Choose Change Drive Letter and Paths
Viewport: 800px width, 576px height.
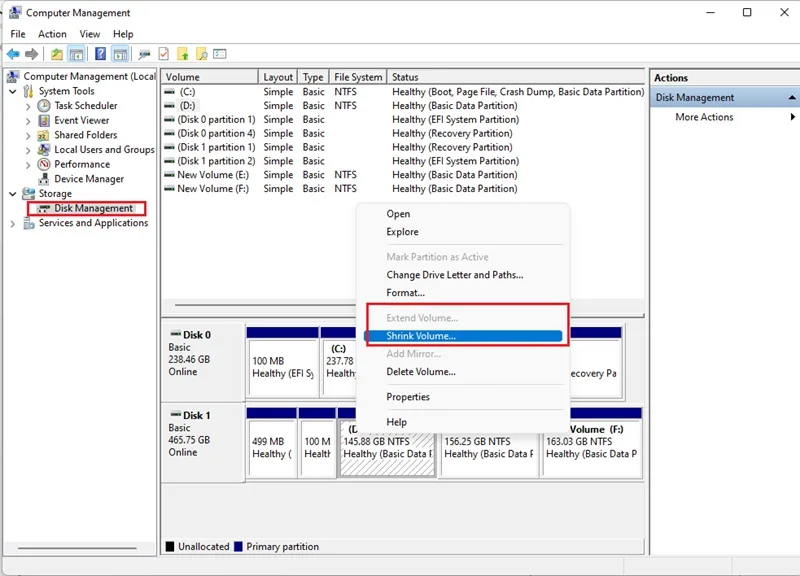click(455, 275)
